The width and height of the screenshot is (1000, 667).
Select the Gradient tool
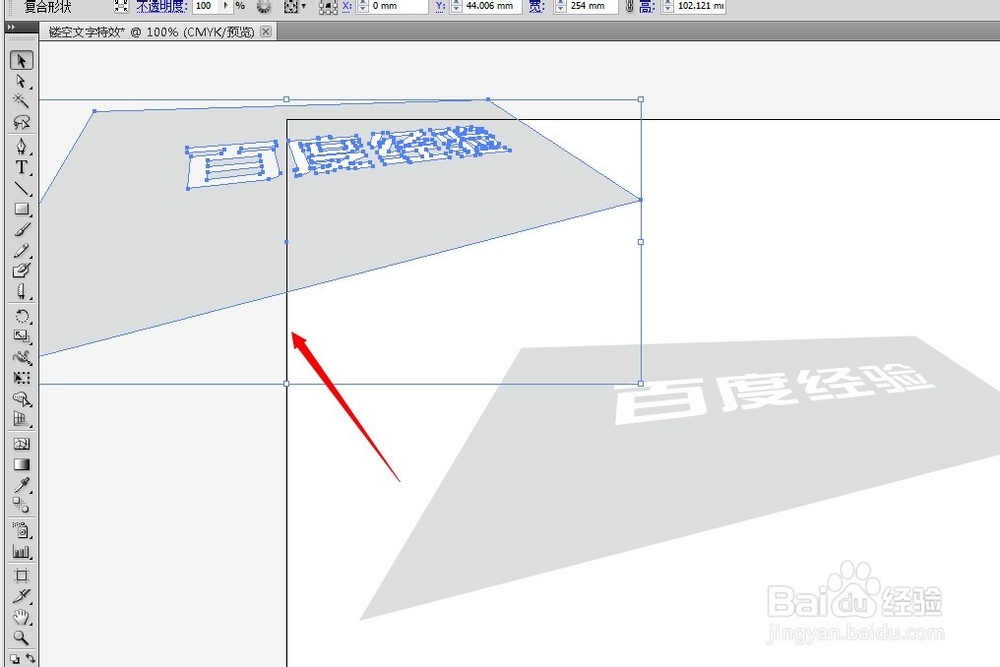tap(22, 464)
